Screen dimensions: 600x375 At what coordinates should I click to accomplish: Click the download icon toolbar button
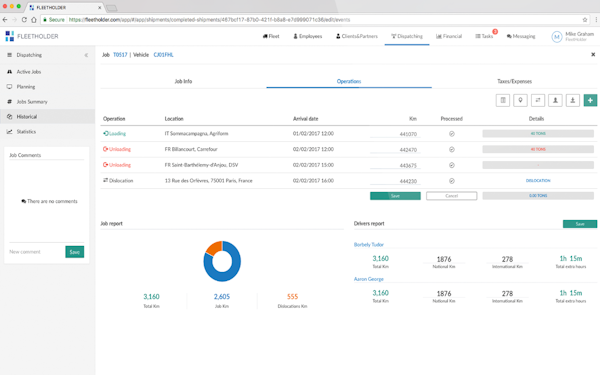point(573,100)
